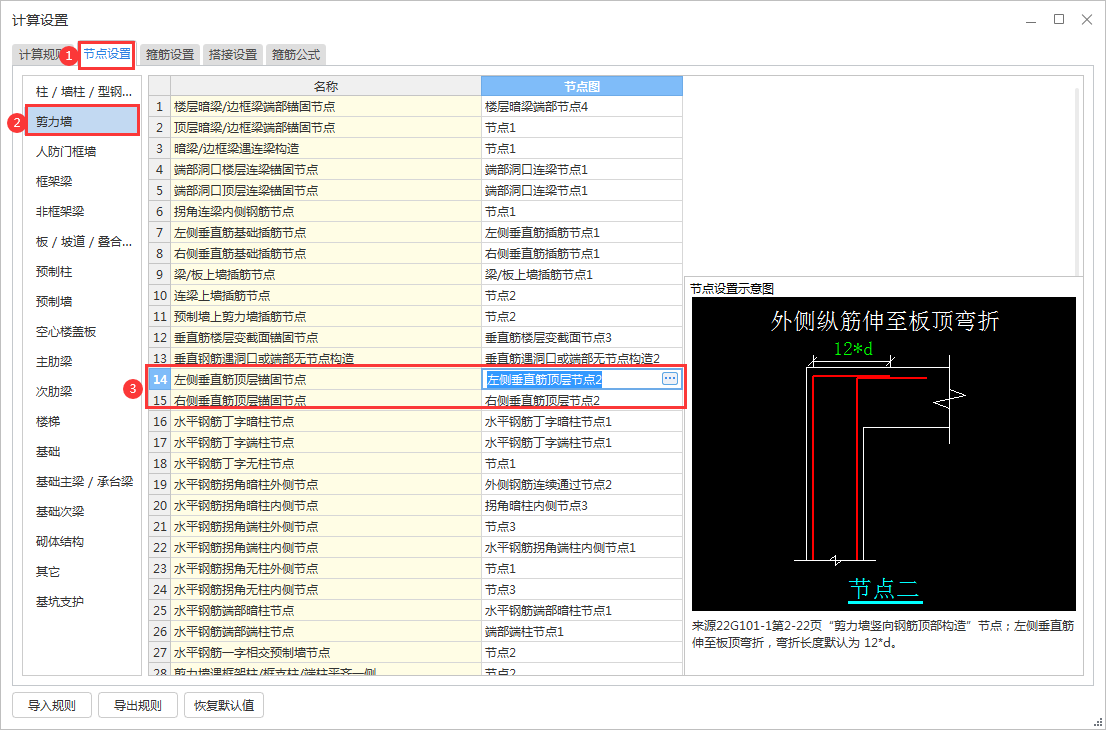Switch to the 节点设置 tab
This screenshot has height=730, width=1106.
point(107,54)
